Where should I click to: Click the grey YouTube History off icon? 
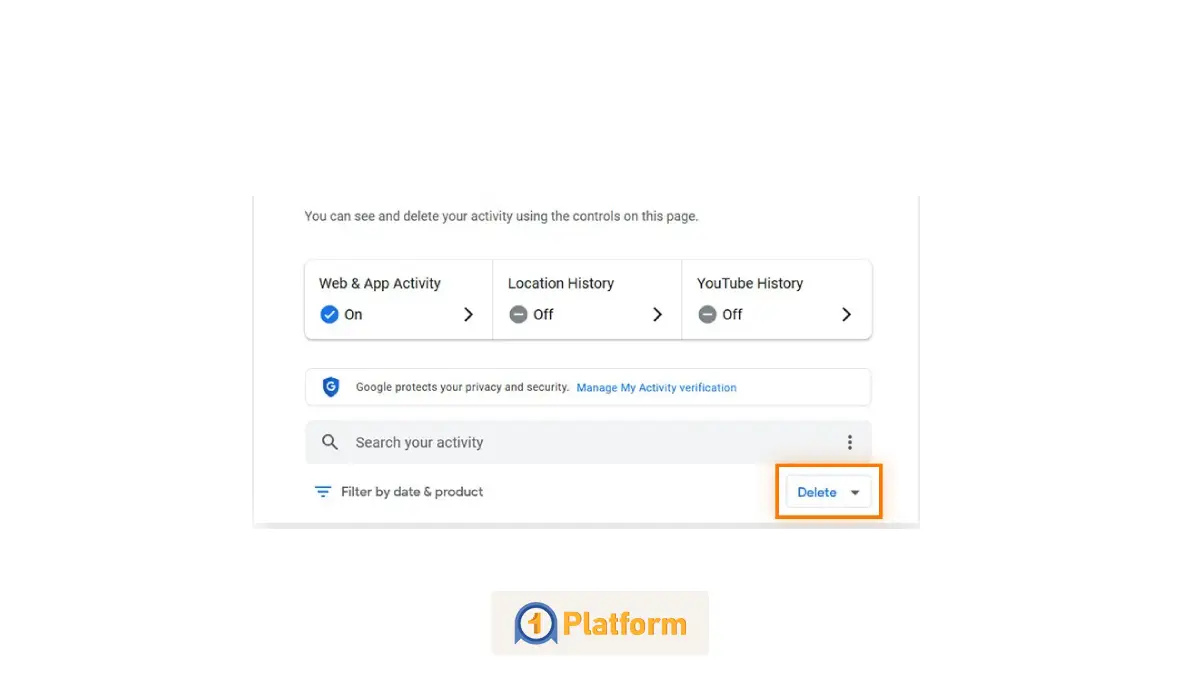point(707,314)
